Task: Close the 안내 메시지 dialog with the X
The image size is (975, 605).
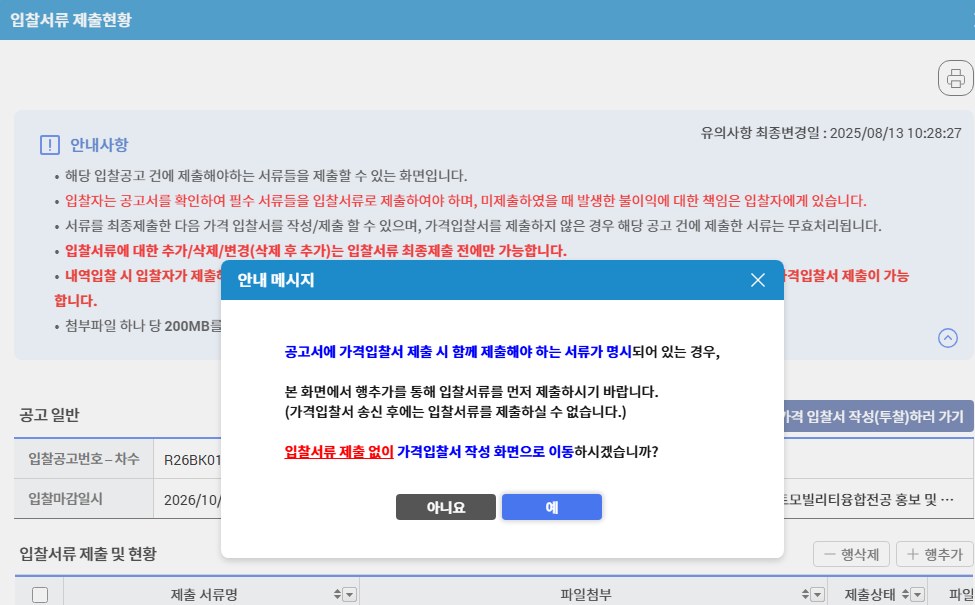Action: point(757,280)
